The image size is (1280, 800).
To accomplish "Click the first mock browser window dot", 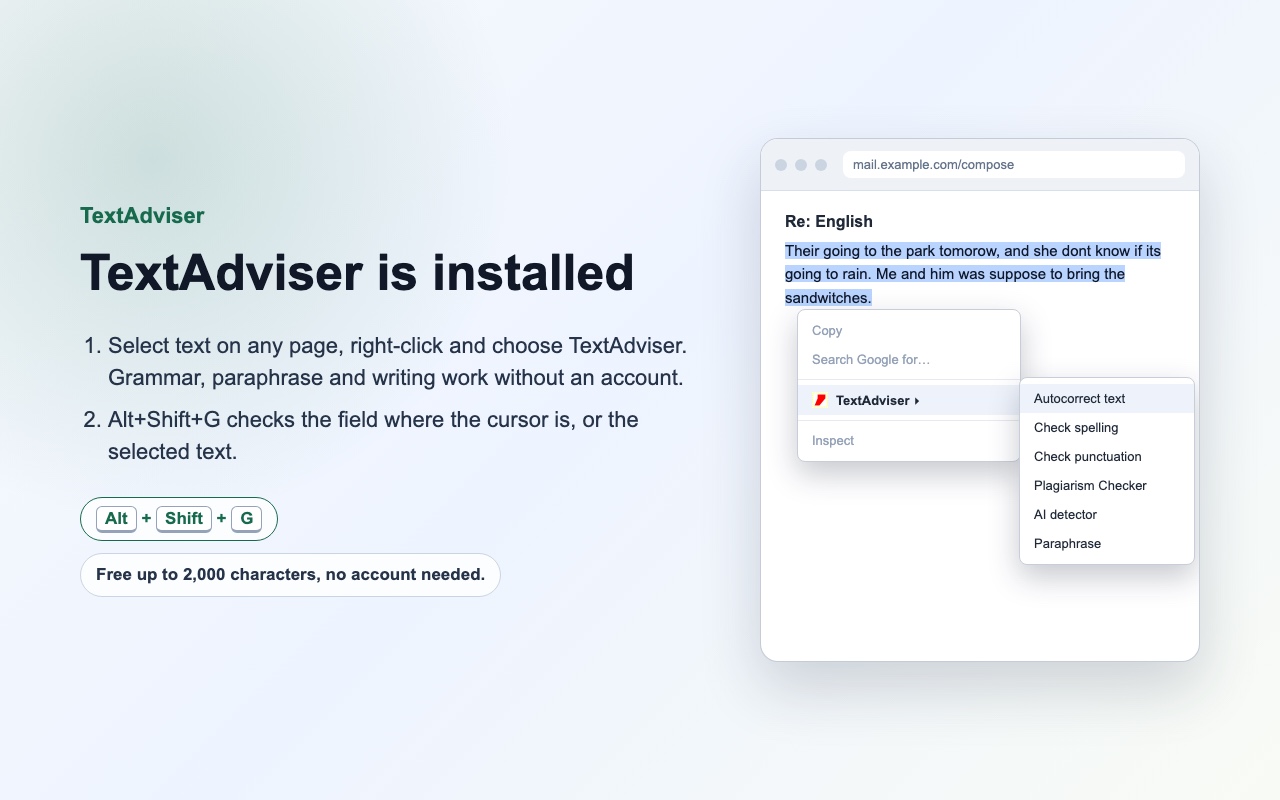I will 781,165.
